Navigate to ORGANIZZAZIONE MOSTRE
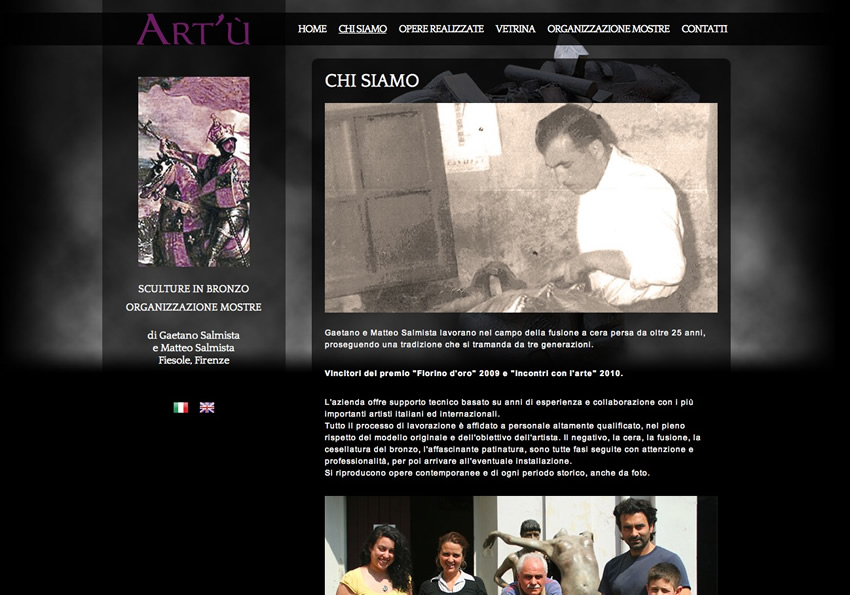Screen dimensions: 850x595 click(608, 29)
